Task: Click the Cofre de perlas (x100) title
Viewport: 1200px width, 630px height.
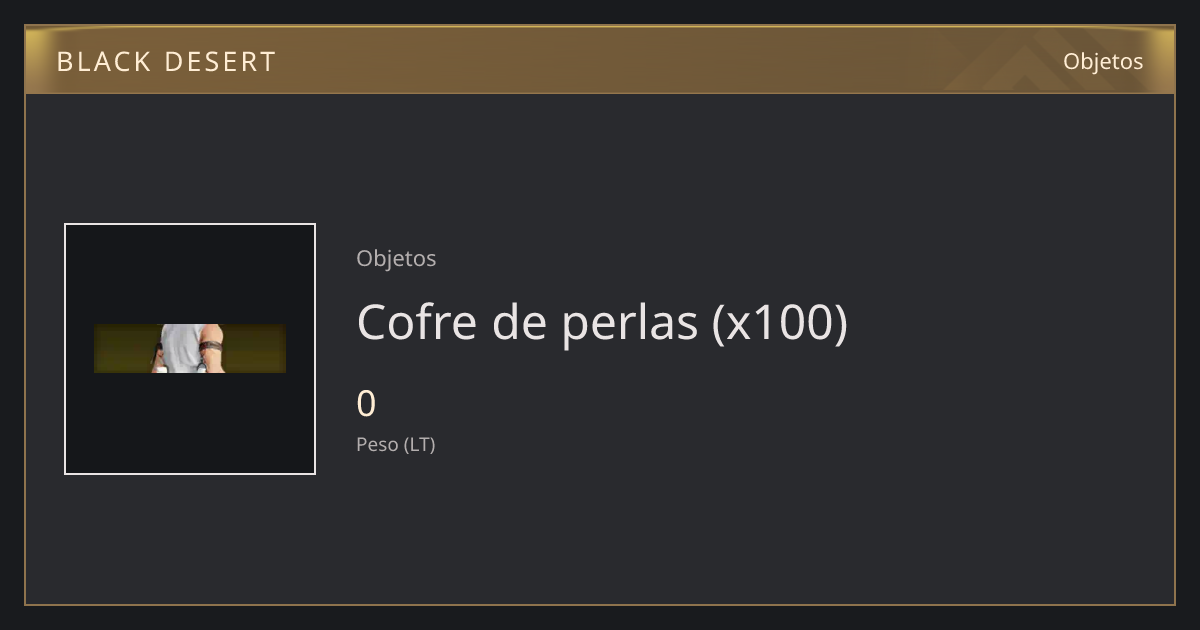Action: tap(602, 322)
